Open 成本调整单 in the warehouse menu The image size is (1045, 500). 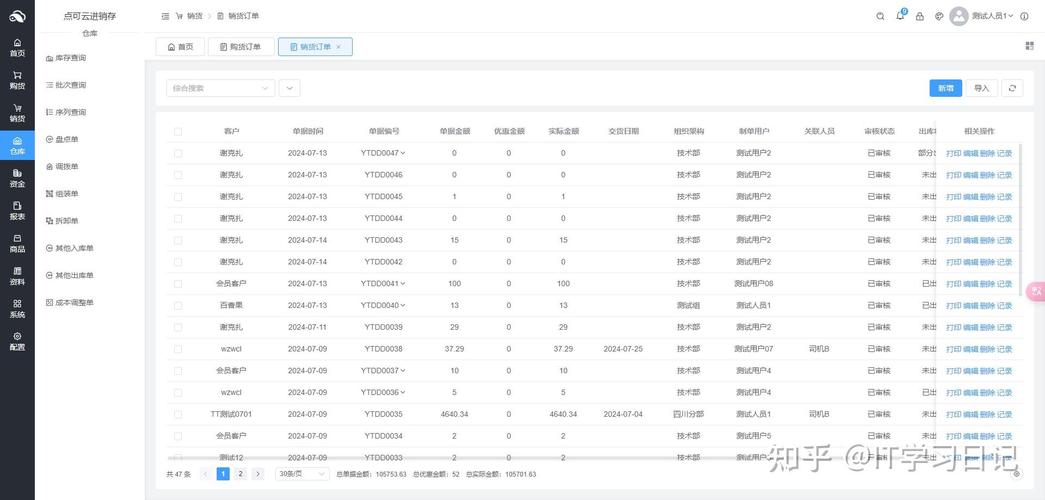tap(70, 303)
